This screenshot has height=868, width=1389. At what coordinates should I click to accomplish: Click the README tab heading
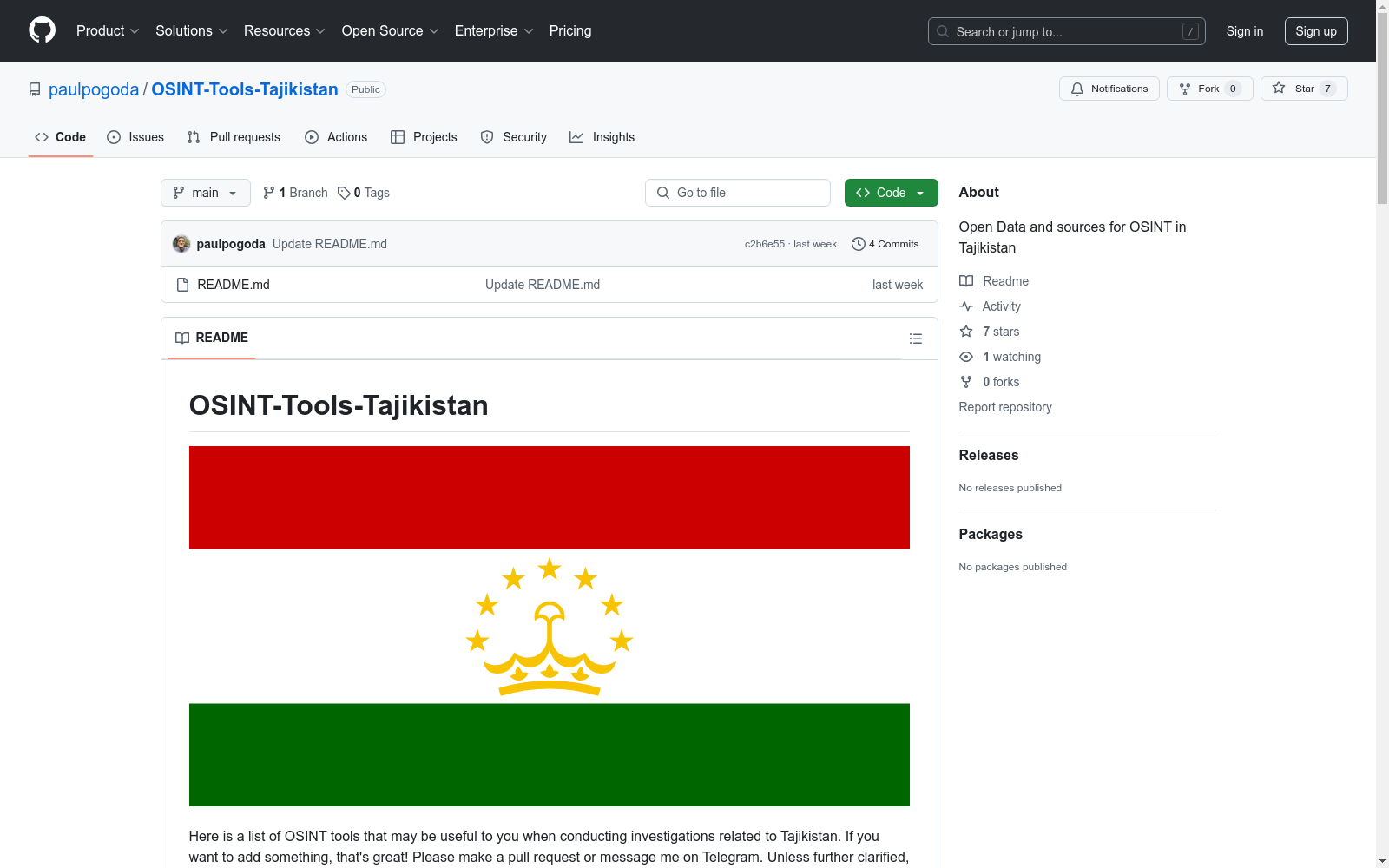point(212,338)
